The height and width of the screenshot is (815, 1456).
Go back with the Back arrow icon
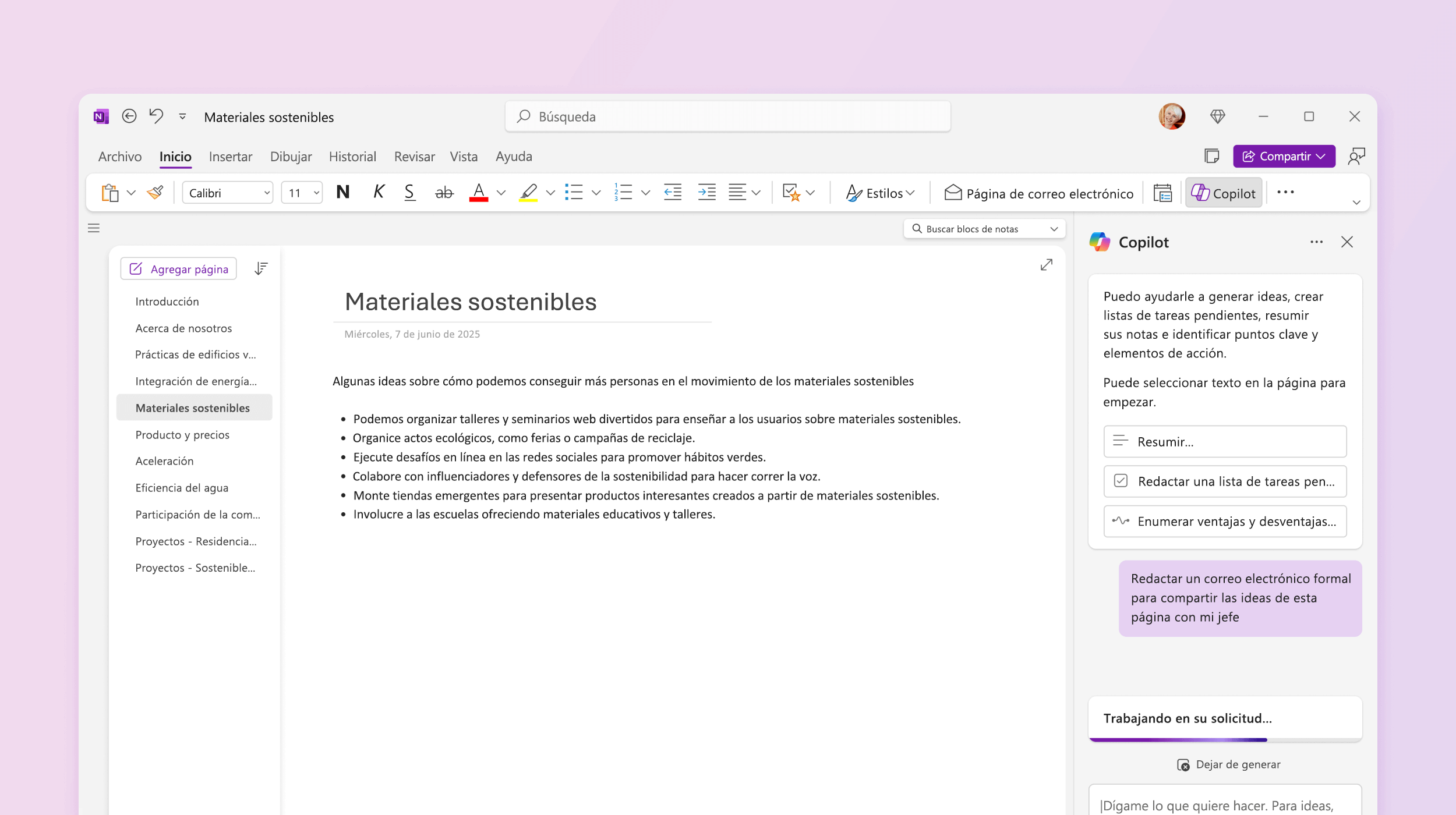[129, 116]
